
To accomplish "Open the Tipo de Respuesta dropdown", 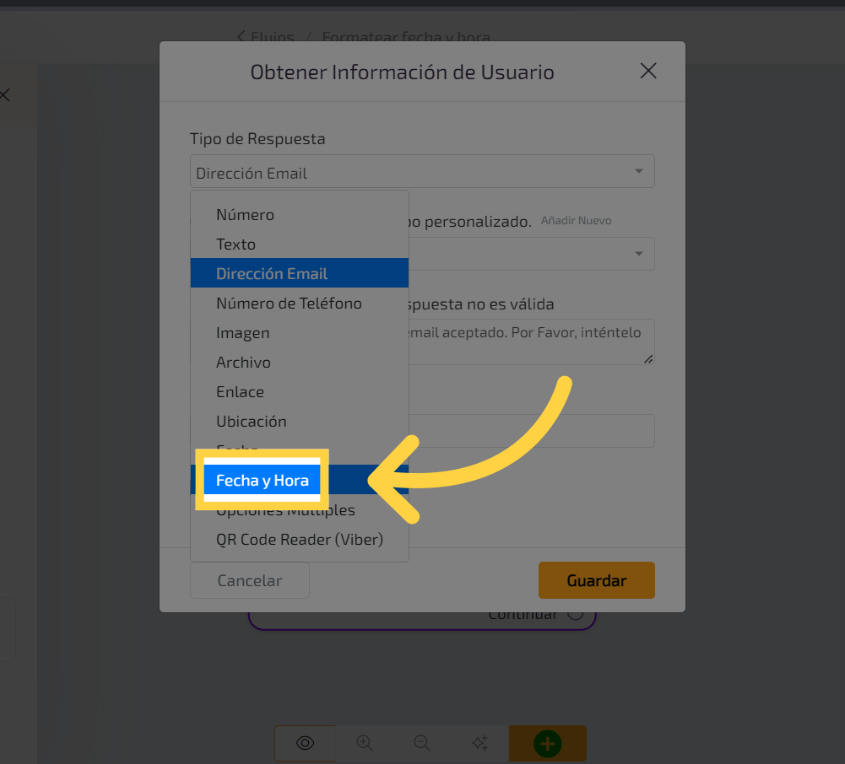I will point(421,172).
